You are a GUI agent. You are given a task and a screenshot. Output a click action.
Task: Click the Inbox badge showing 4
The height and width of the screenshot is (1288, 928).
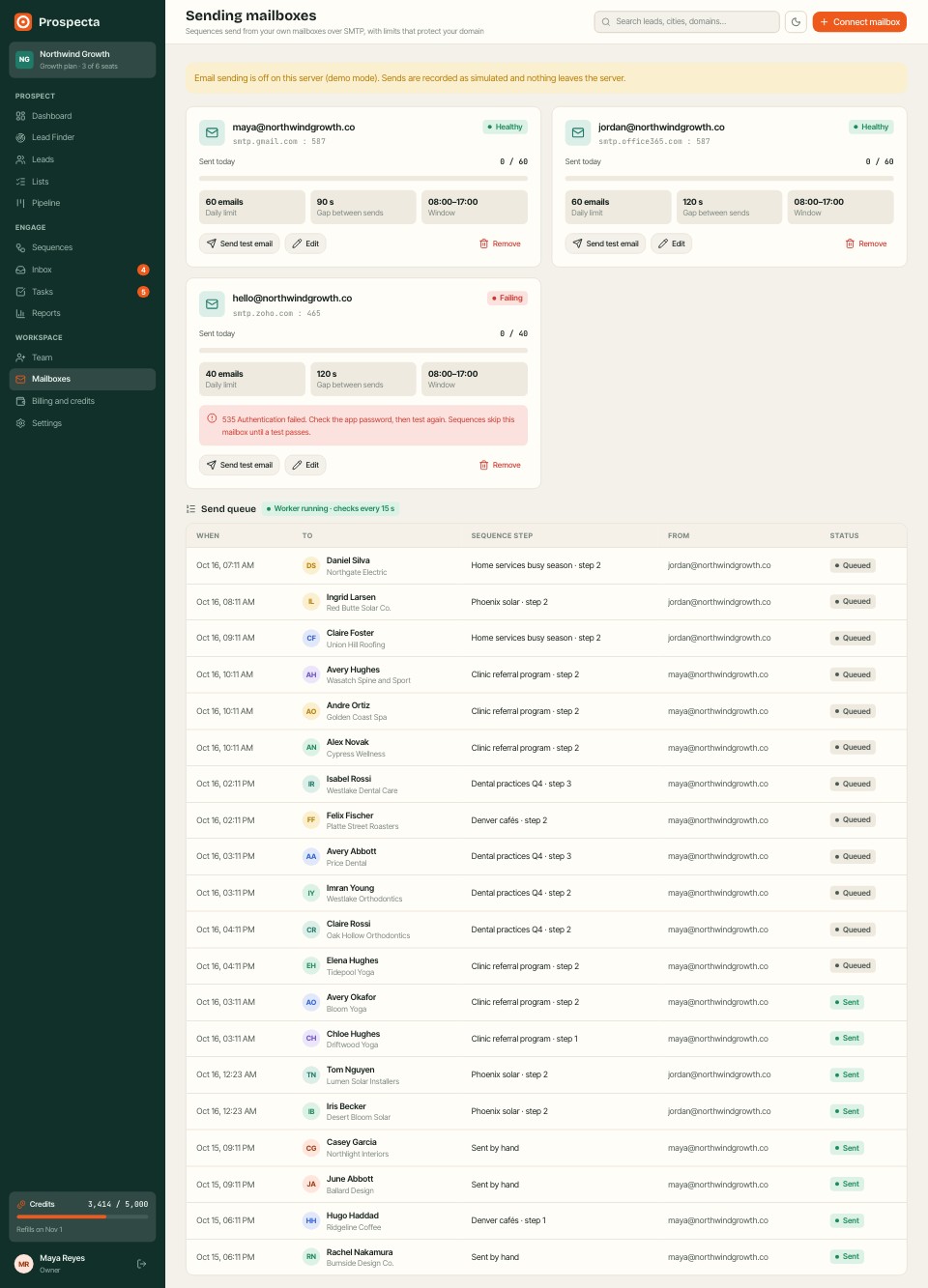[x=143, y=270]
